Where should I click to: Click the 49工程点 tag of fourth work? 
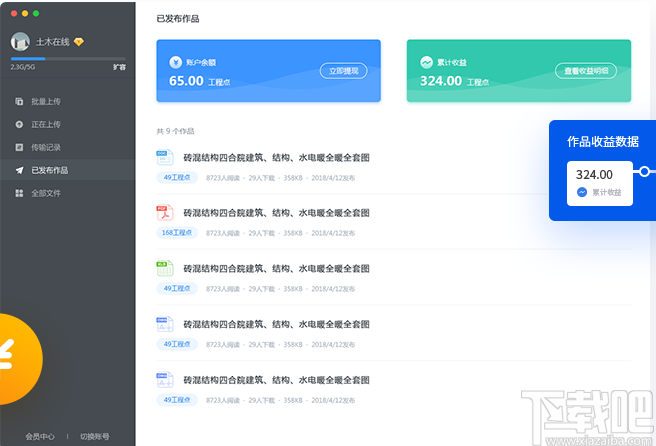177,344
